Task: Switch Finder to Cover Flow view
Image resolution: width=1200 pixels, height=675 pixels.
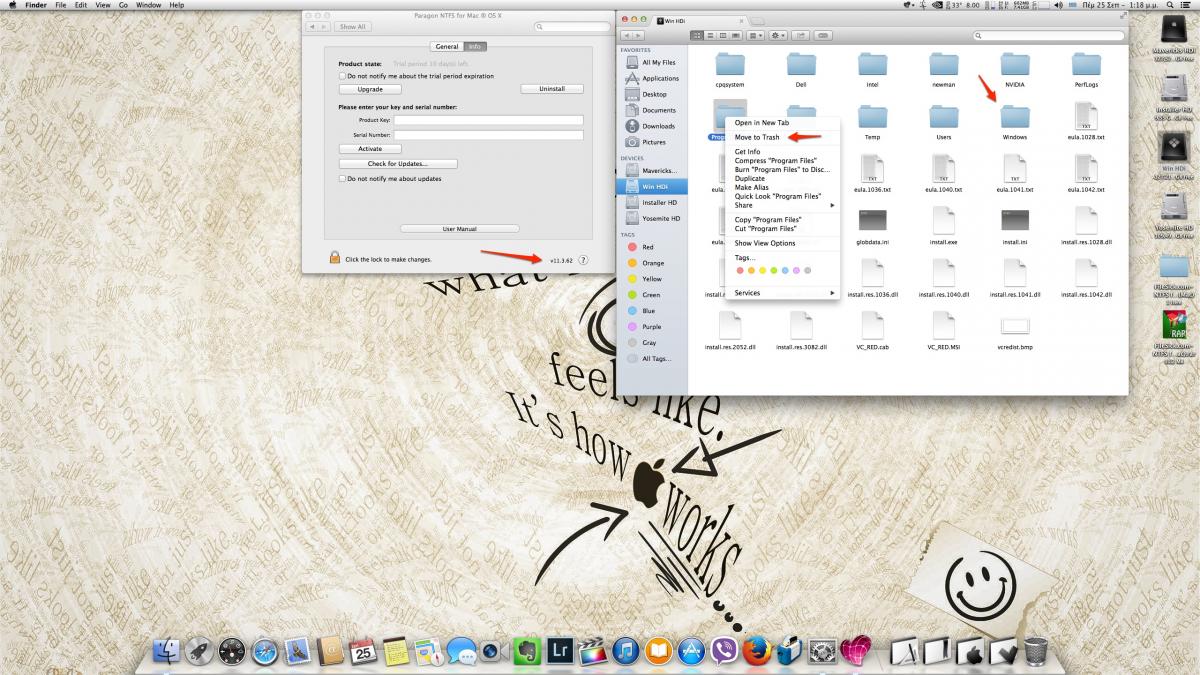Action: pyautogui.click(x=735, y=35)
